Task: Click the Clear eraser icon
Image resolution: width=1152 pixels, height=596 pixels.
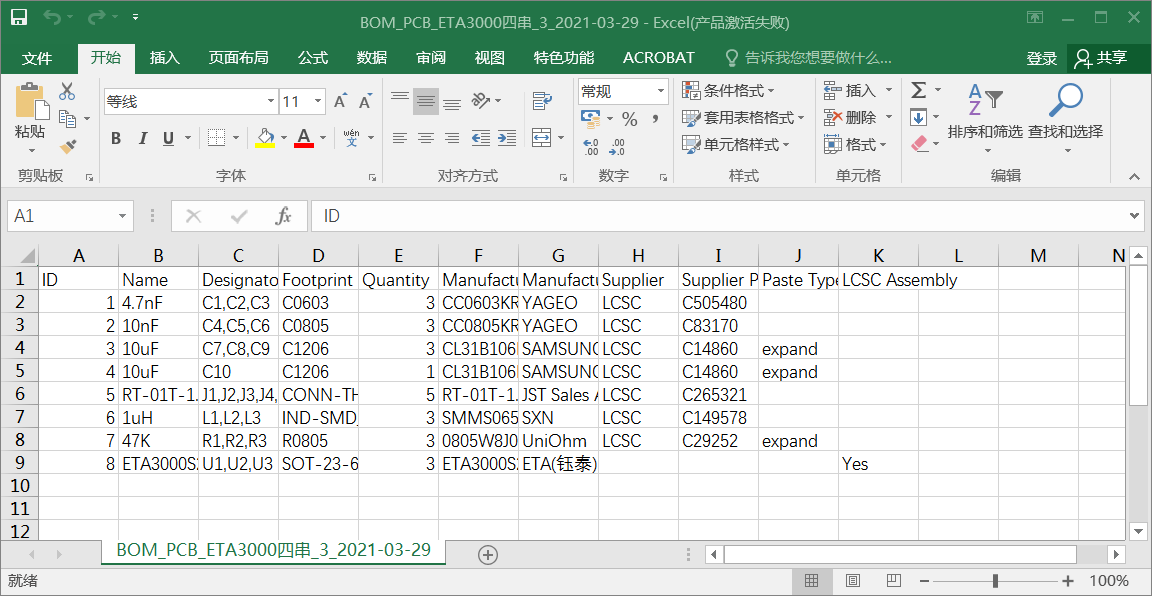Action: (920, 143)
